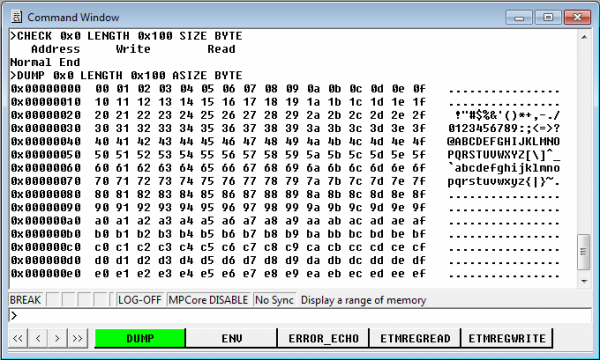Click address 0x00000090 in the dump
Screen dimensions: 600x360
pyautogui.click(x=46, y=207)
